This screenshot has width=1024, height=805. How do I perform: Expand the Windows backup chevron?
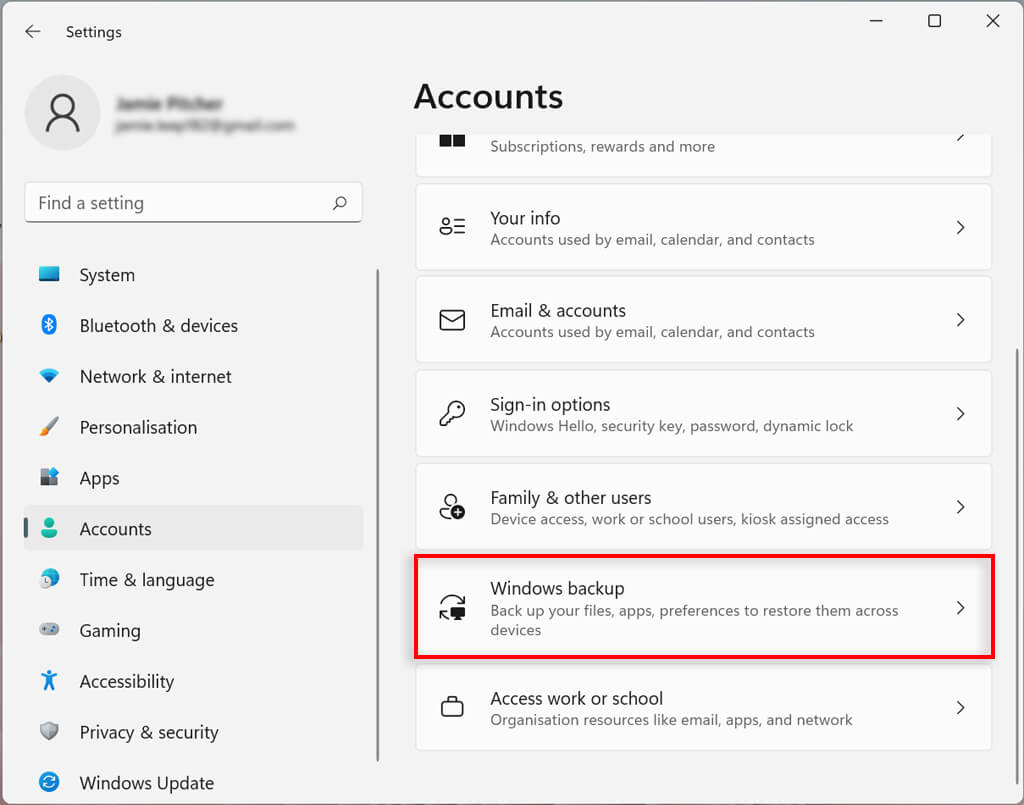(960, 608)
